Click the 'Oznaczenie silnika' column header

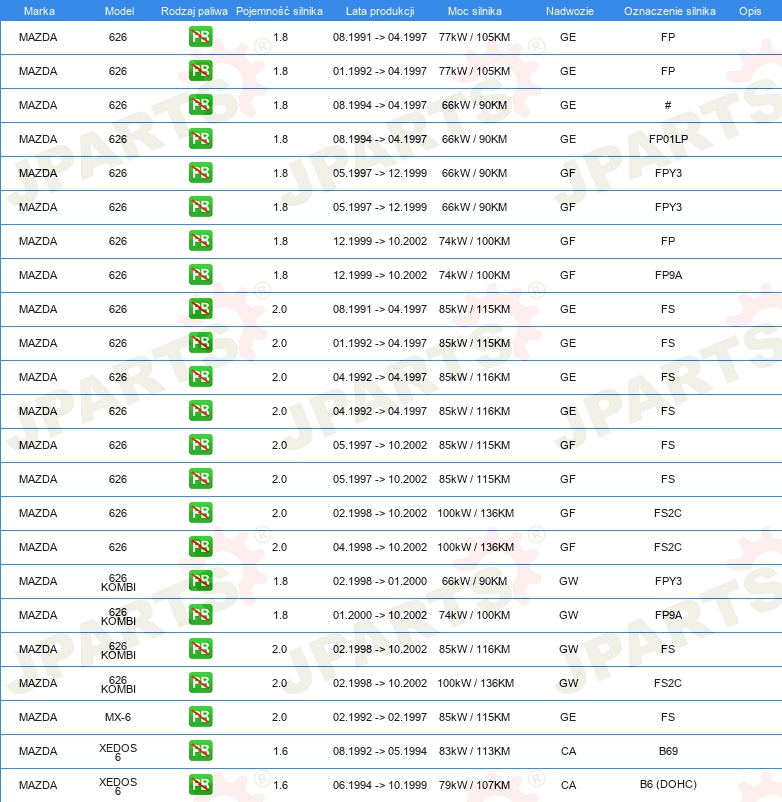pos(669,11)
